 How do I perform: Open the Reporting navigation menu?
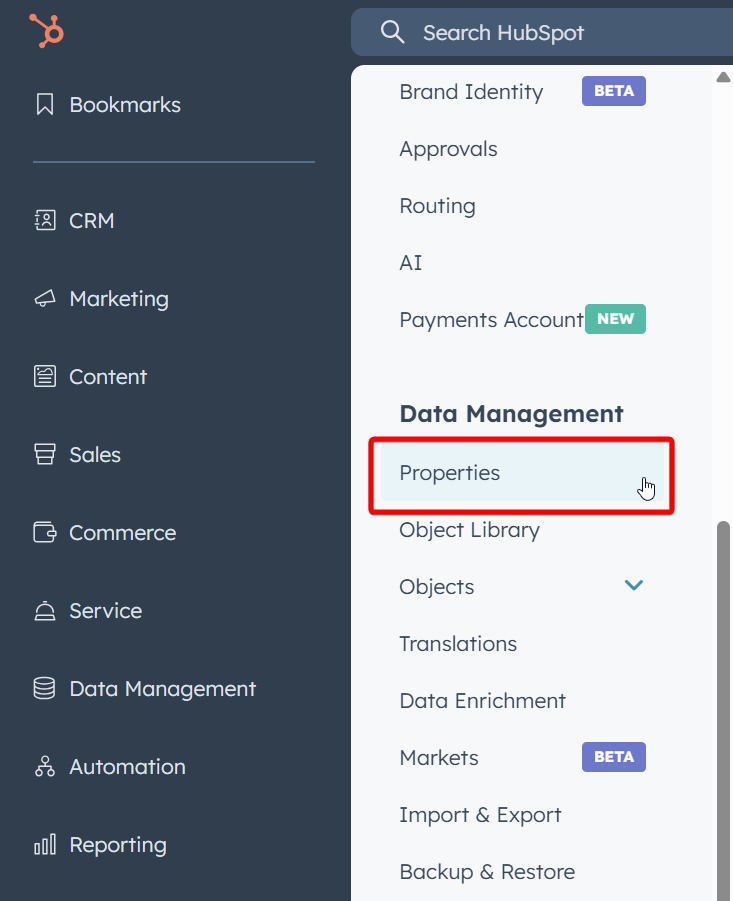118,845
